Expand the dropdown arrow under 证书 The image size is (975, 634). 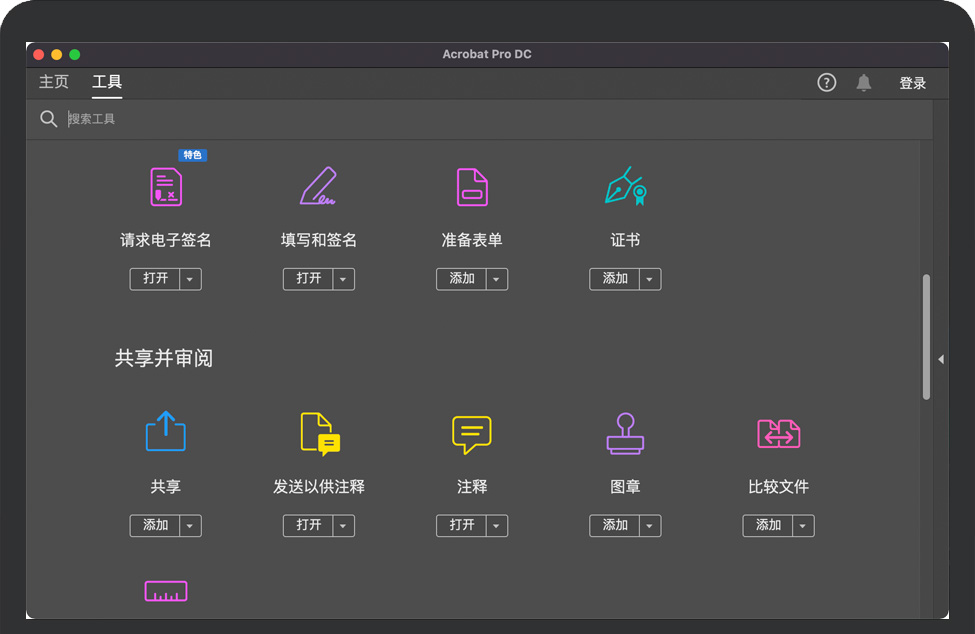650,279
